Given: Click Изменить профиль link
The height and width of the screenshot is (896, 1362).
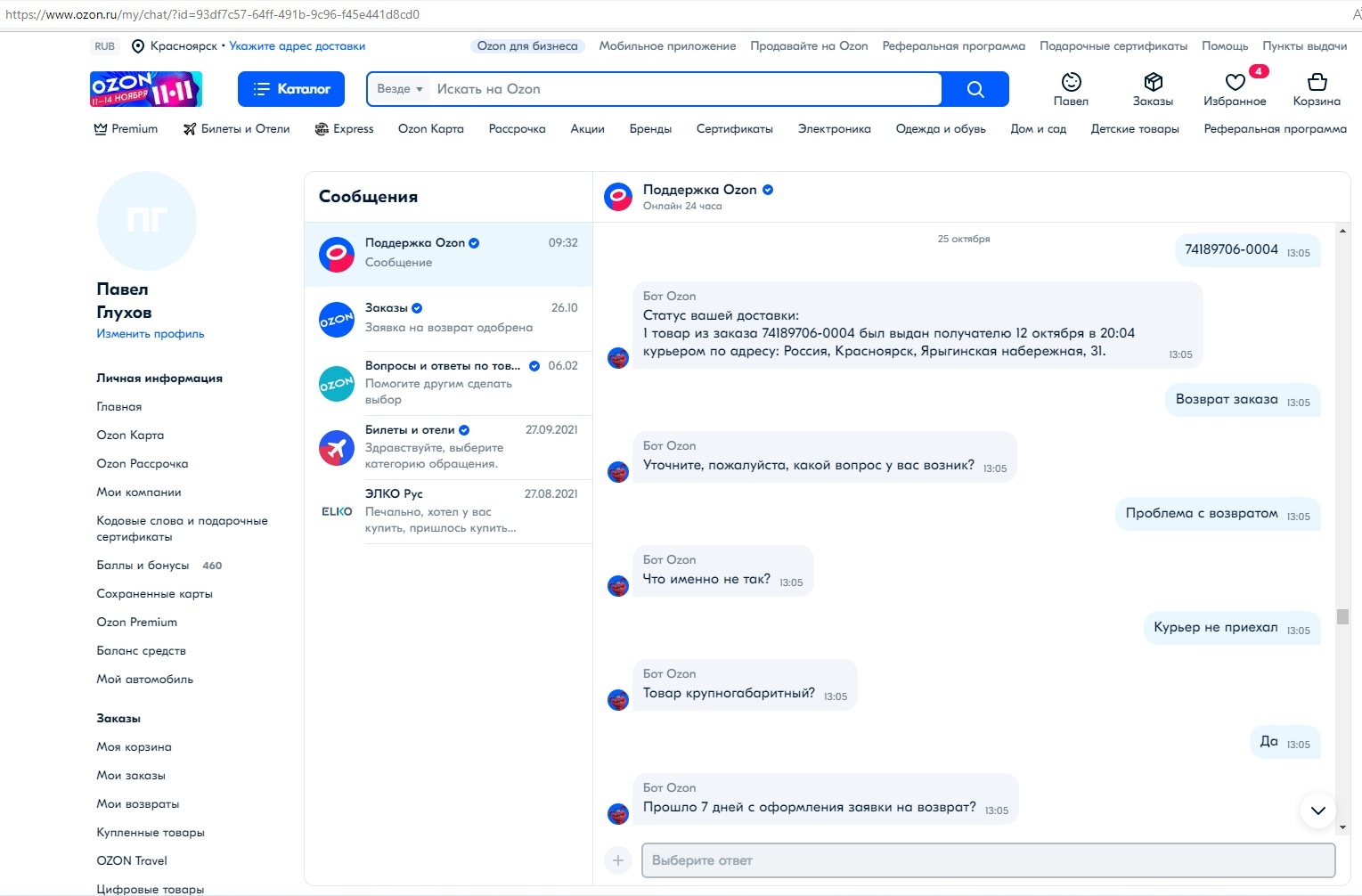Looking at the screenshot, I should [151, 334].
